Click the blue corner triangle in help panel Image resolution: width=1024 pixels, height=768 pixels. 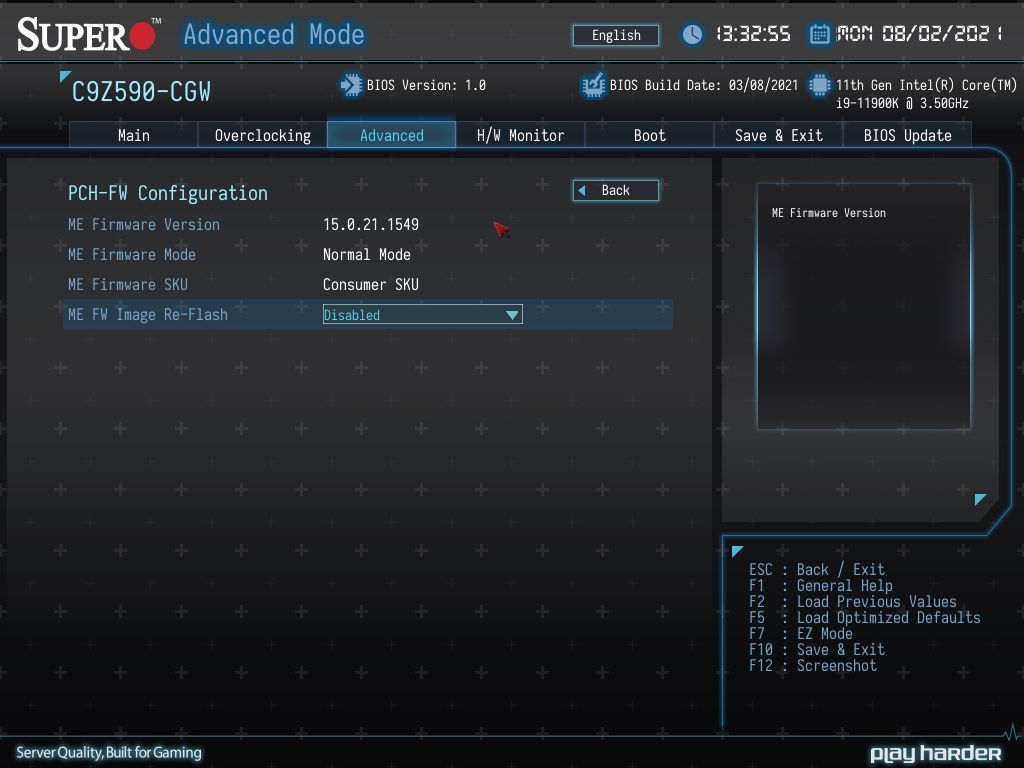tap(980, 499)
